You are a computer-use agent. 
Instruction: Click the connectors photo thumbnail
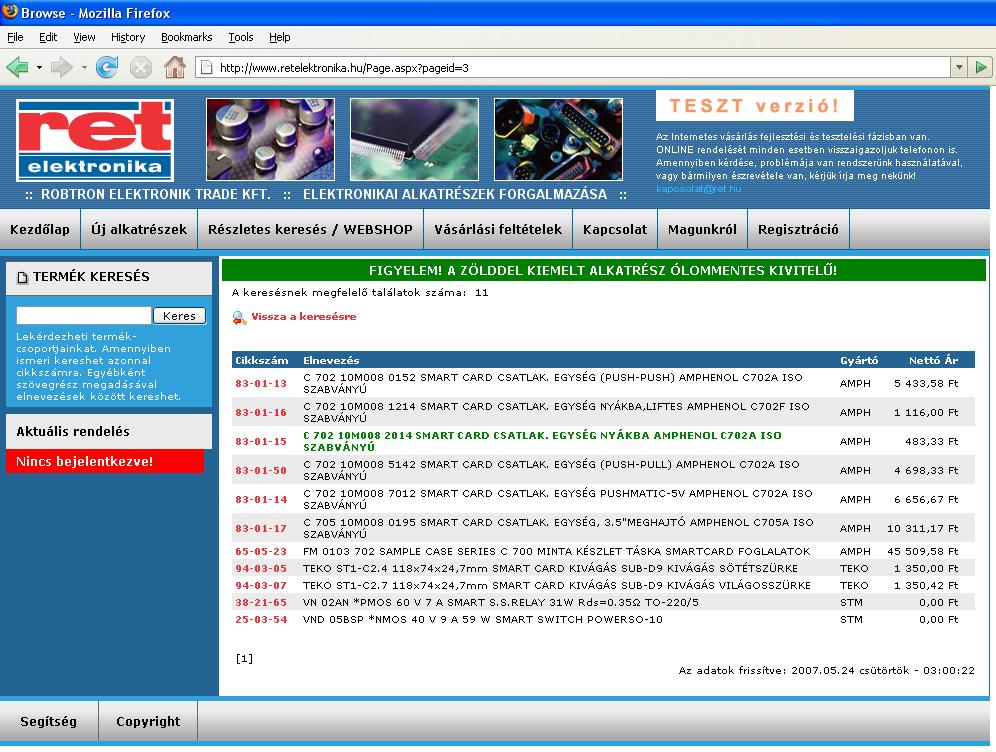558,139
